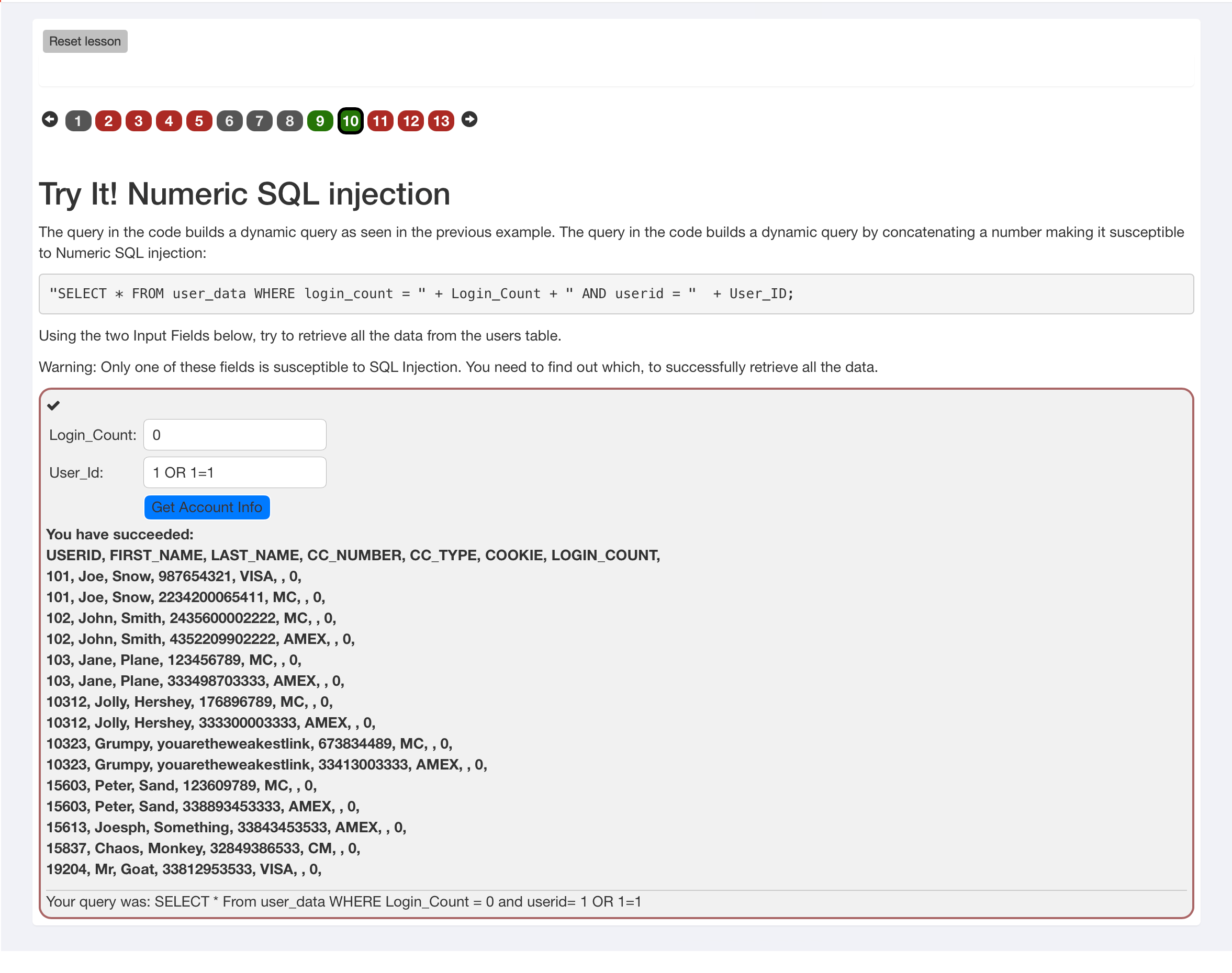
Task: Select John Smith AMEX row 4352209902222
Action: tap(200, 639)
